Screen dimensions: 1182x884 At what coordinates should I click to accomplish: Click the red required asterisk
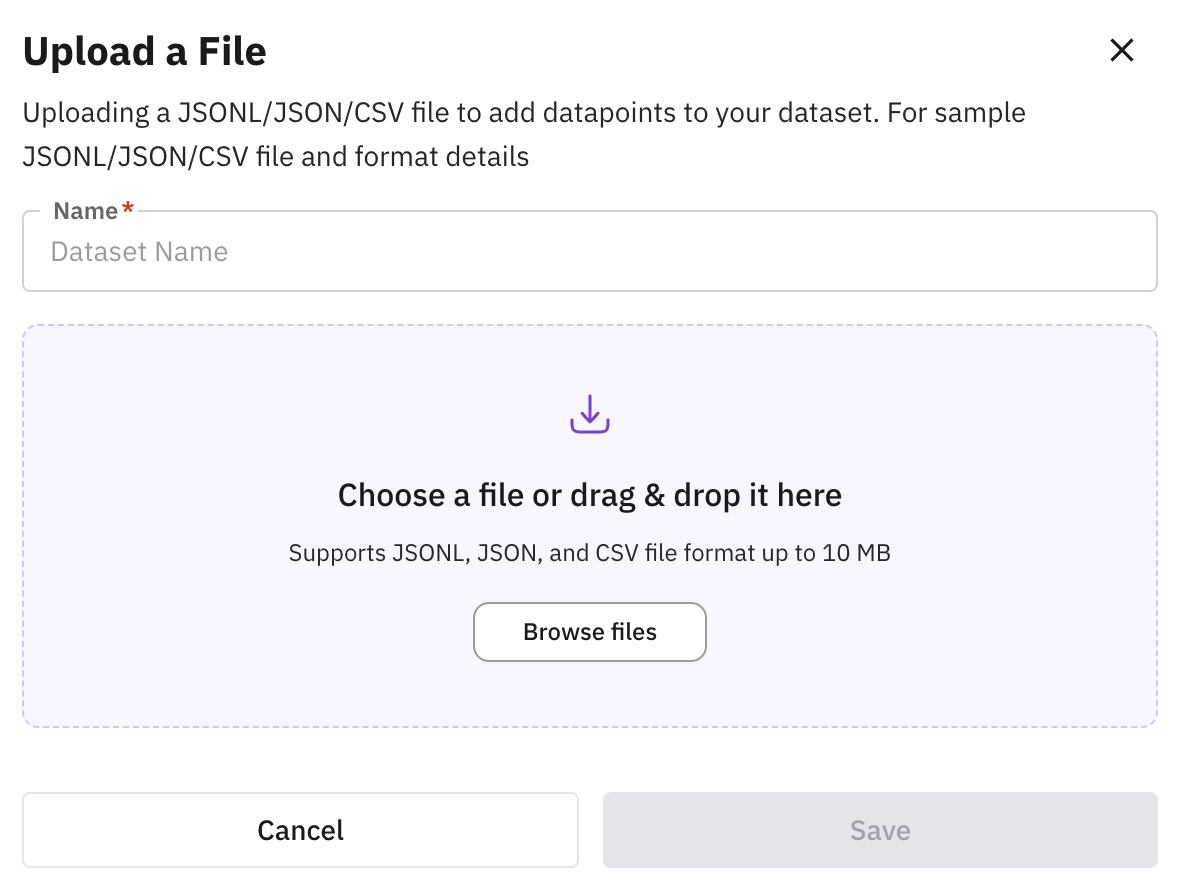pyautogui.click(x=127, y=210)
